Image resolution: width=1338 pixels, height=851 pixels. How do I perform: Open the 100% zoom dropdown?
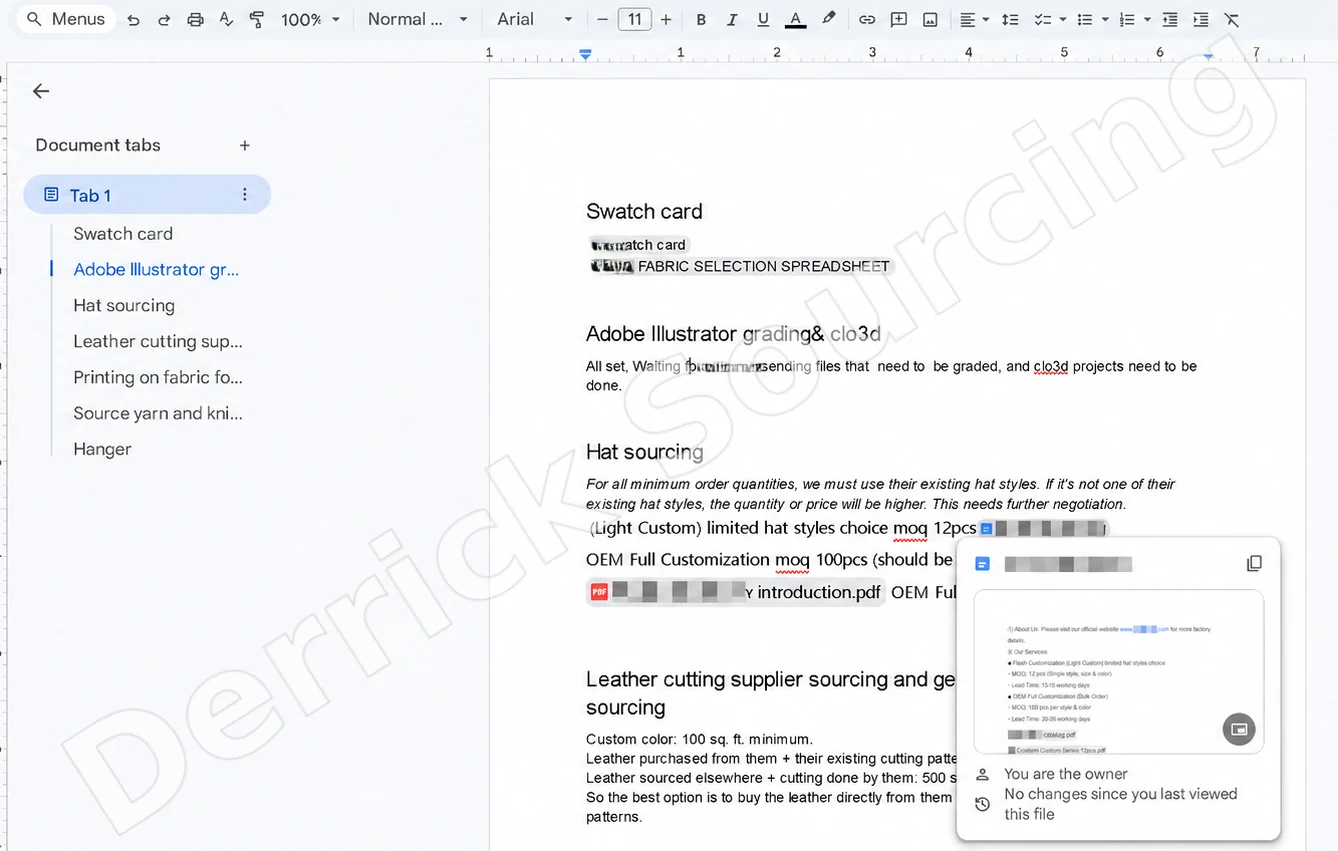[311, 20]
